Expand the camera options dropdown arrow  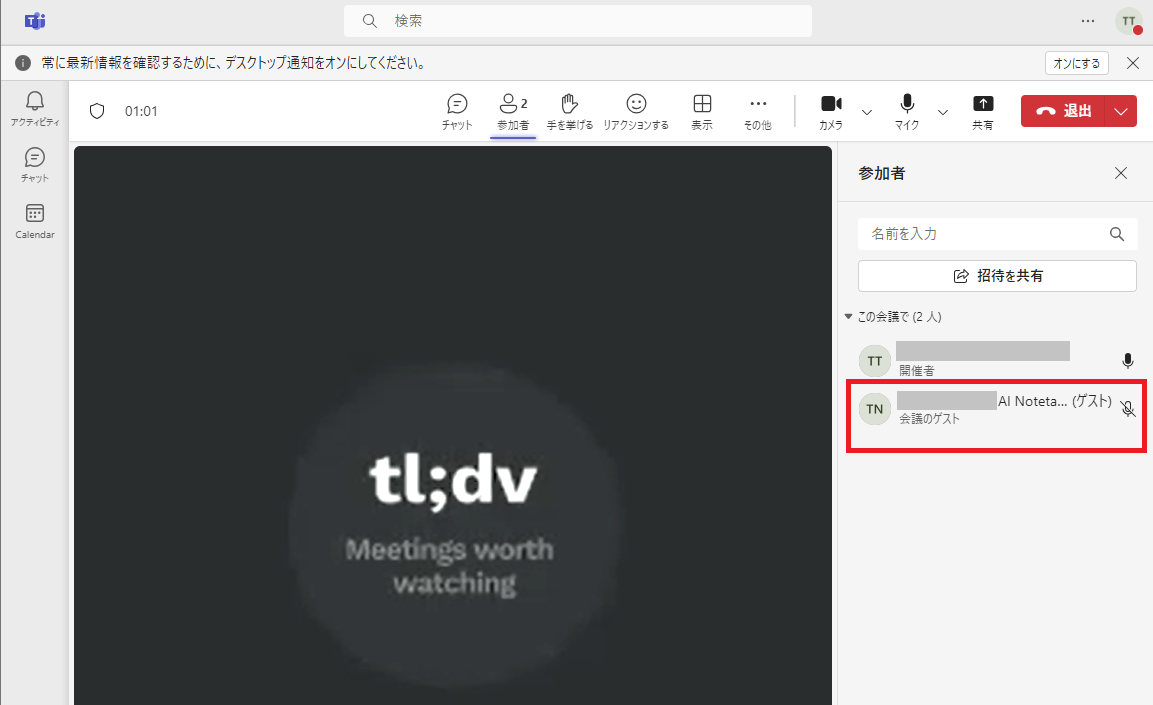867,111
